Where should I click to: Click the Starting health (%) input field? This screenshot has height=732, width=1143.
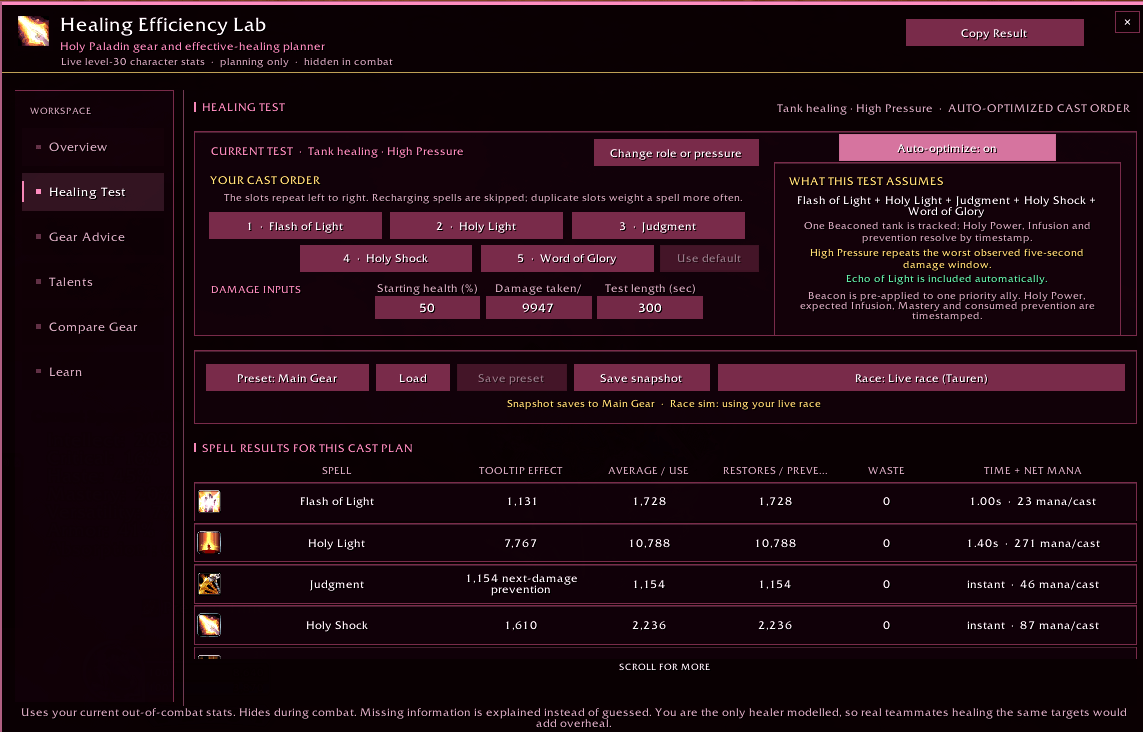(x=427, y=308)
